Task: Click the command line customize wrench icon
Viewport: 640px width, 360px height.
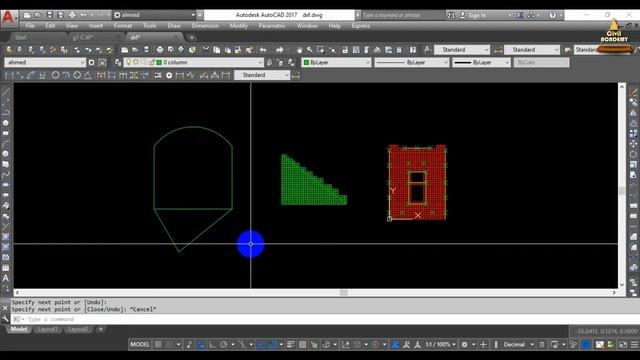Action: pos(5,318)
